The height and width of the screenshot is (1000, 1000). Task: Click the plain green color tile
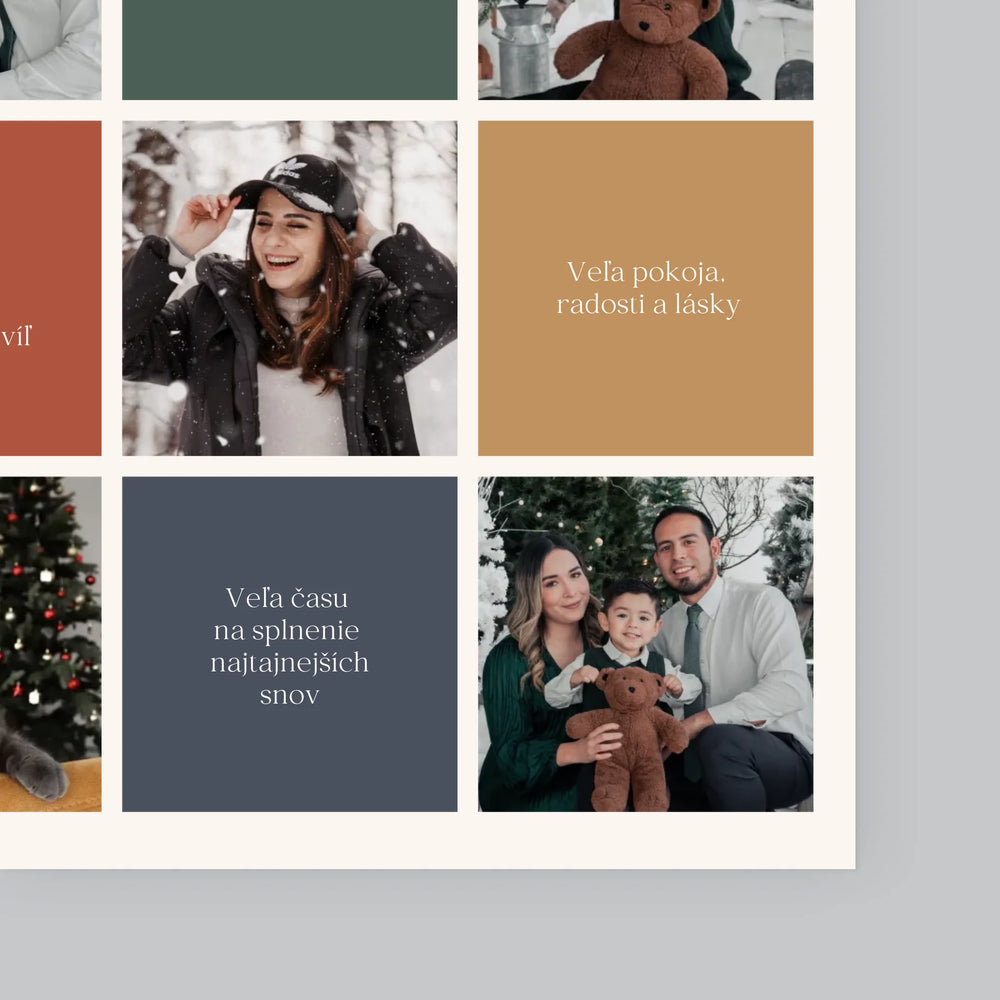click(290, 50)
